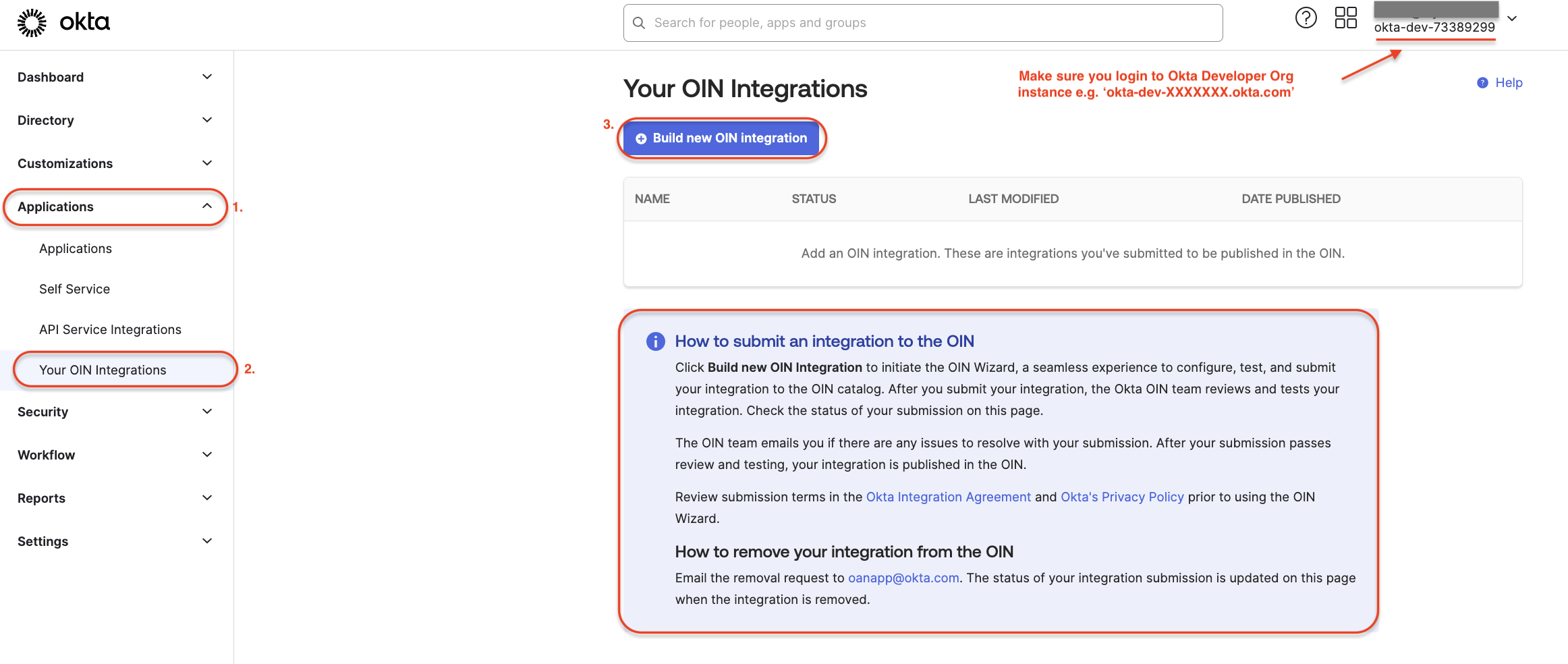Open API Service Integrations page
The width and height of the screenshot is (1568, 664).
pos(110,329)
